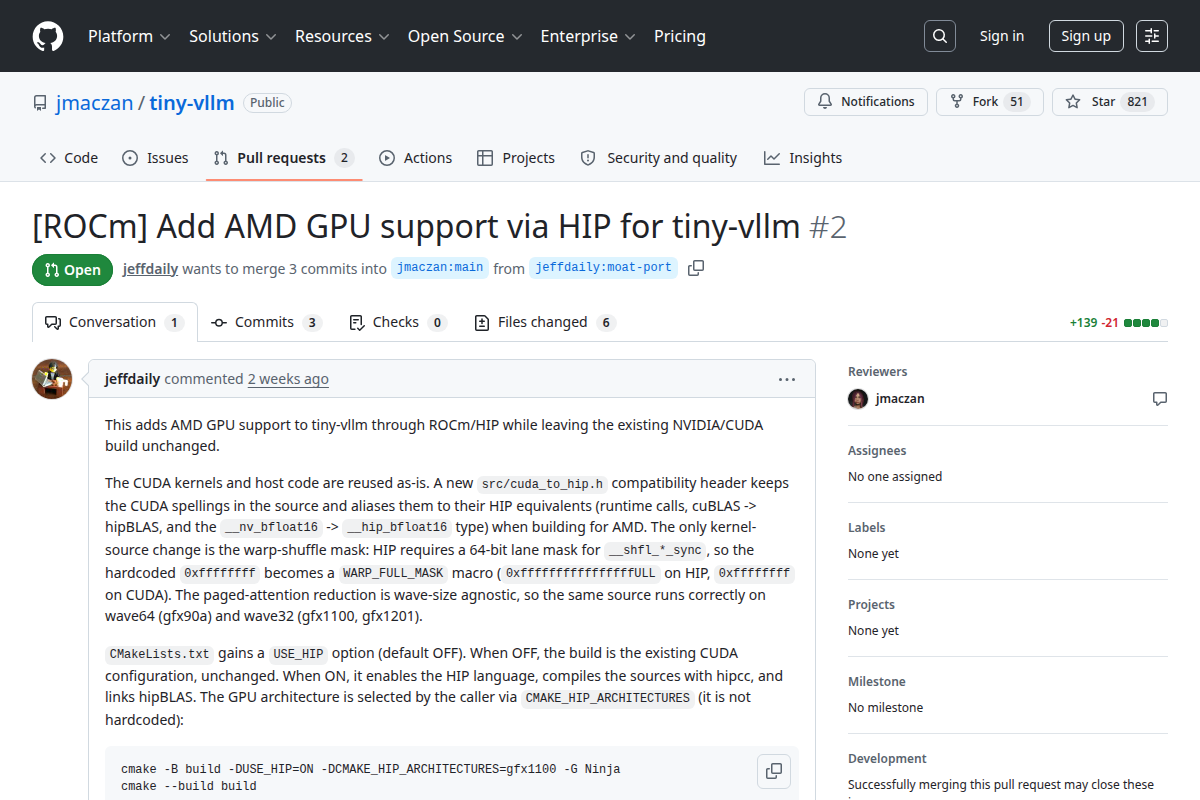
Task: Click jeffdaily's avatar thumbnail
Action: 52,379
